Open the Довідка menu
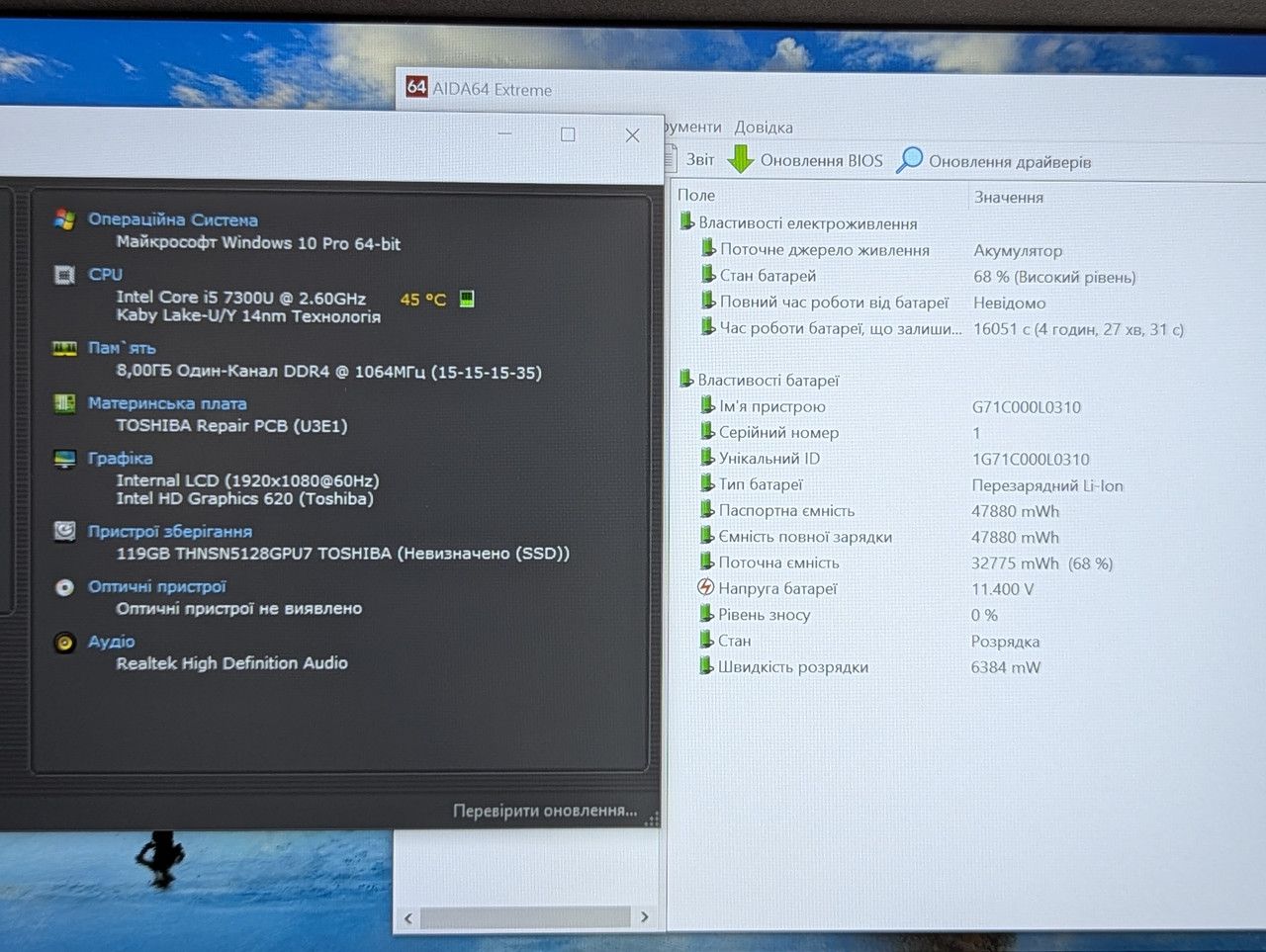 (x=764, y=128)
